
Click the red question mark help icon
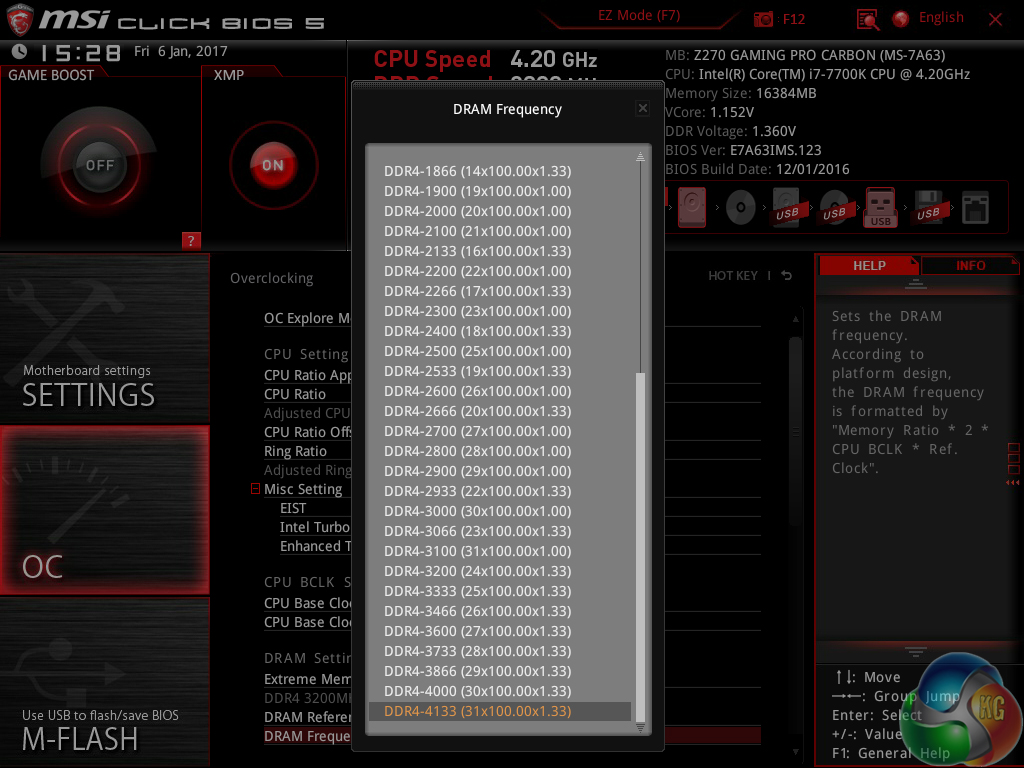pyautogui.click(x=192, y=240)
